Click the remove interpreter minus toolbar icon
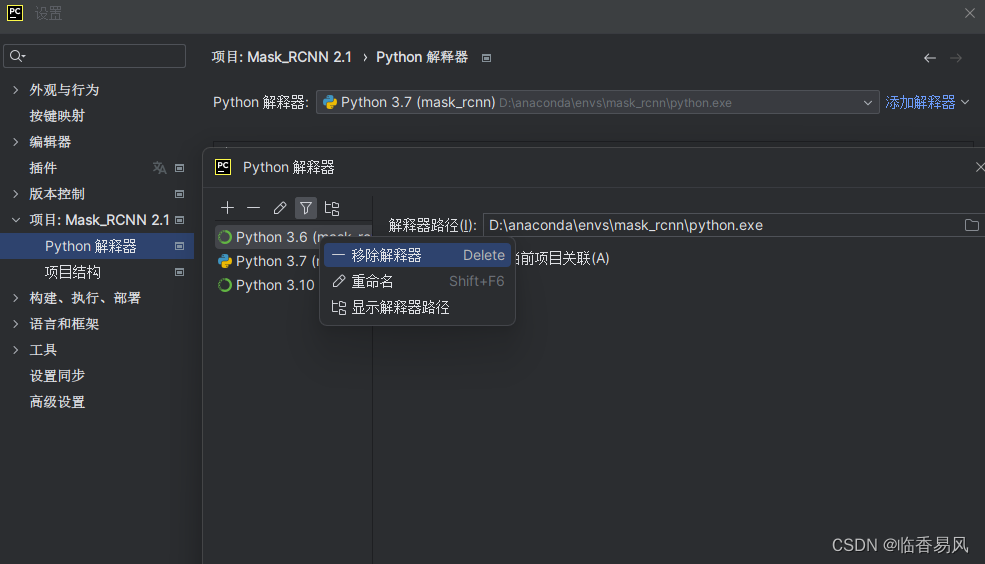The height and width of the screenshot is (564, 985). coord(253,208)
